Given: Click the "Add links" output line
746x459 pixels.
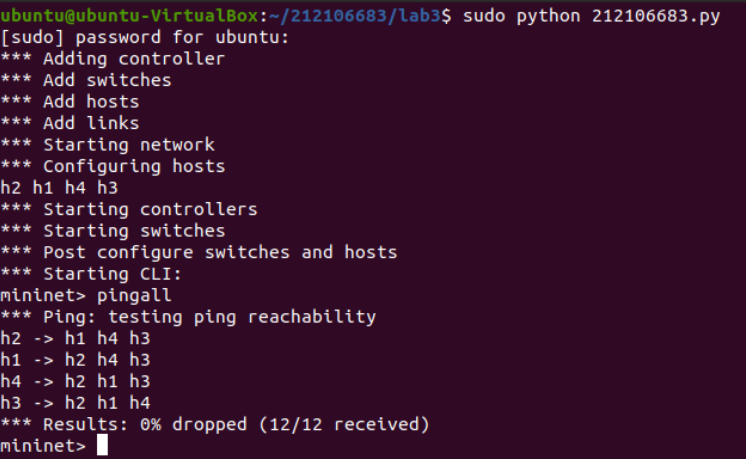Looking at the screenshot, I should tap(70, 123).
